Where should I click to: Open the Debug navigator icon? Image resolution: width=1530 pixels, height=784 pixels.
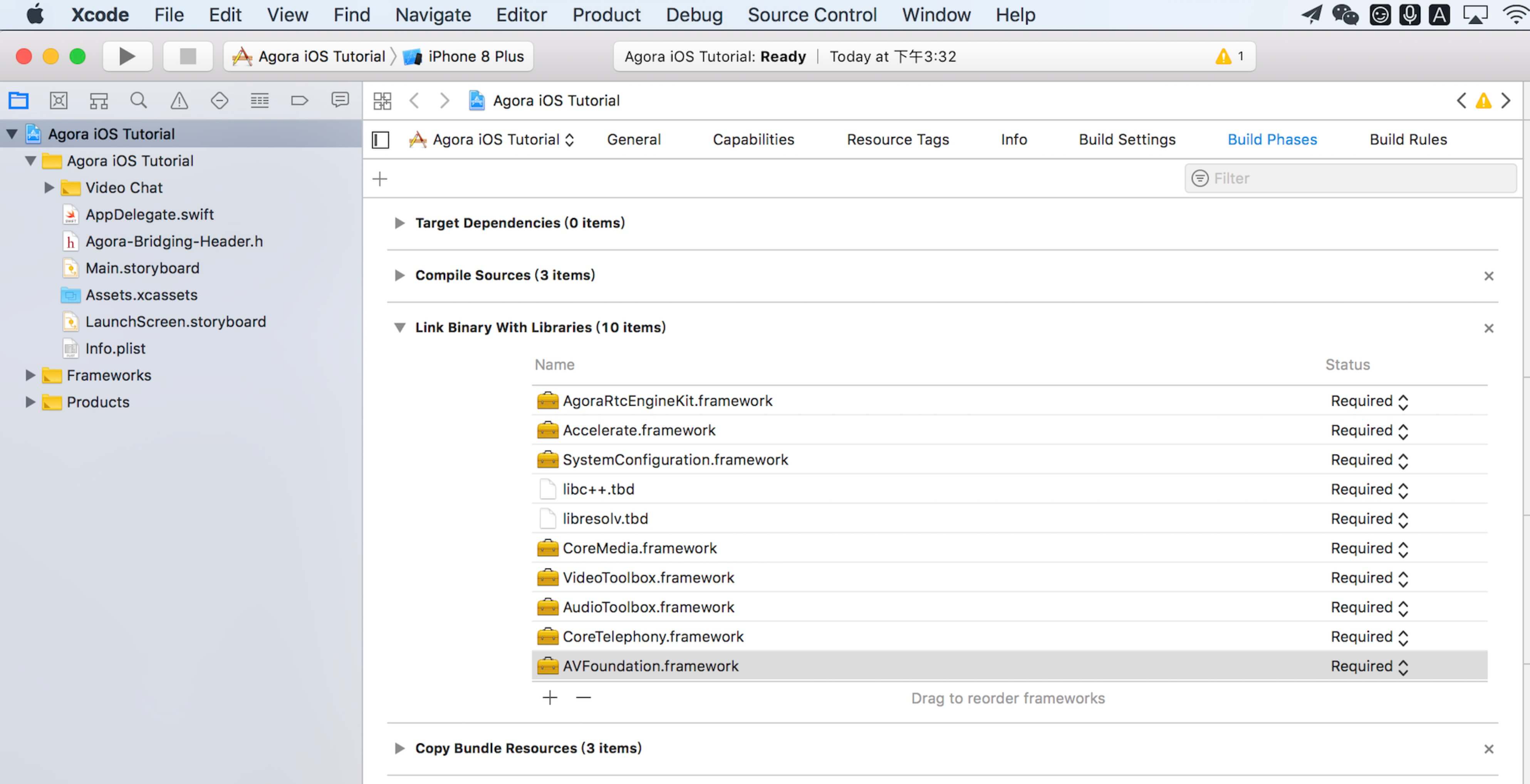pyautogui.click(x=260, y=101)
